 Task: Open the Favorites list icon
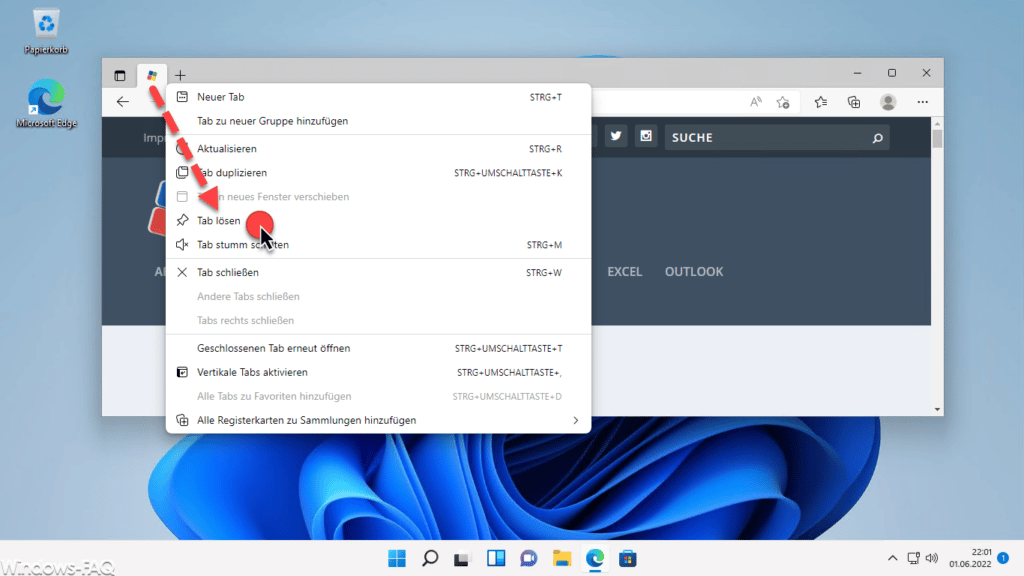pos(821,102)
